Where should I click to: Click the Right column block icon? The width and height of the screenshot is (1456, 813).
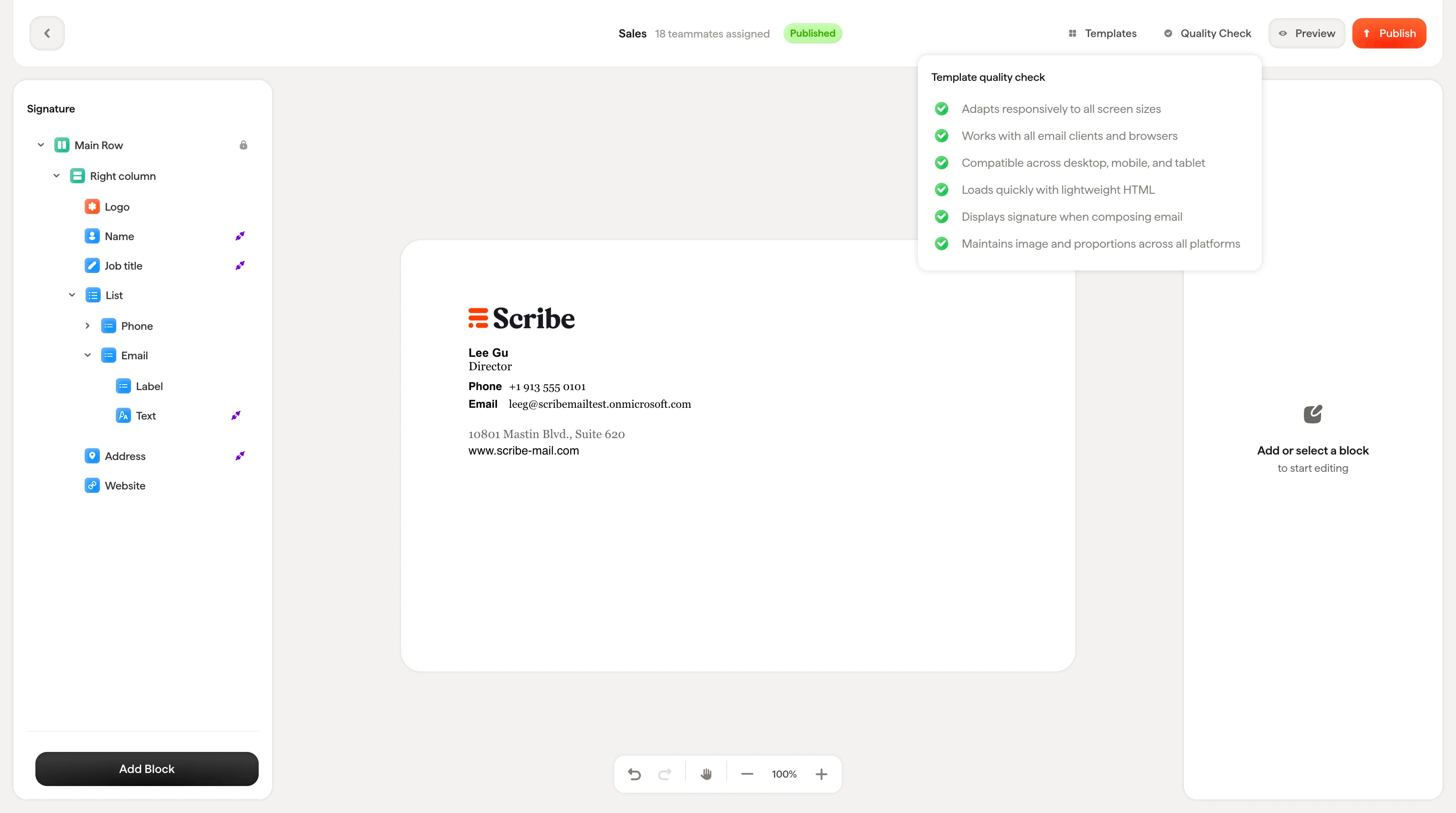pos(78,176)
